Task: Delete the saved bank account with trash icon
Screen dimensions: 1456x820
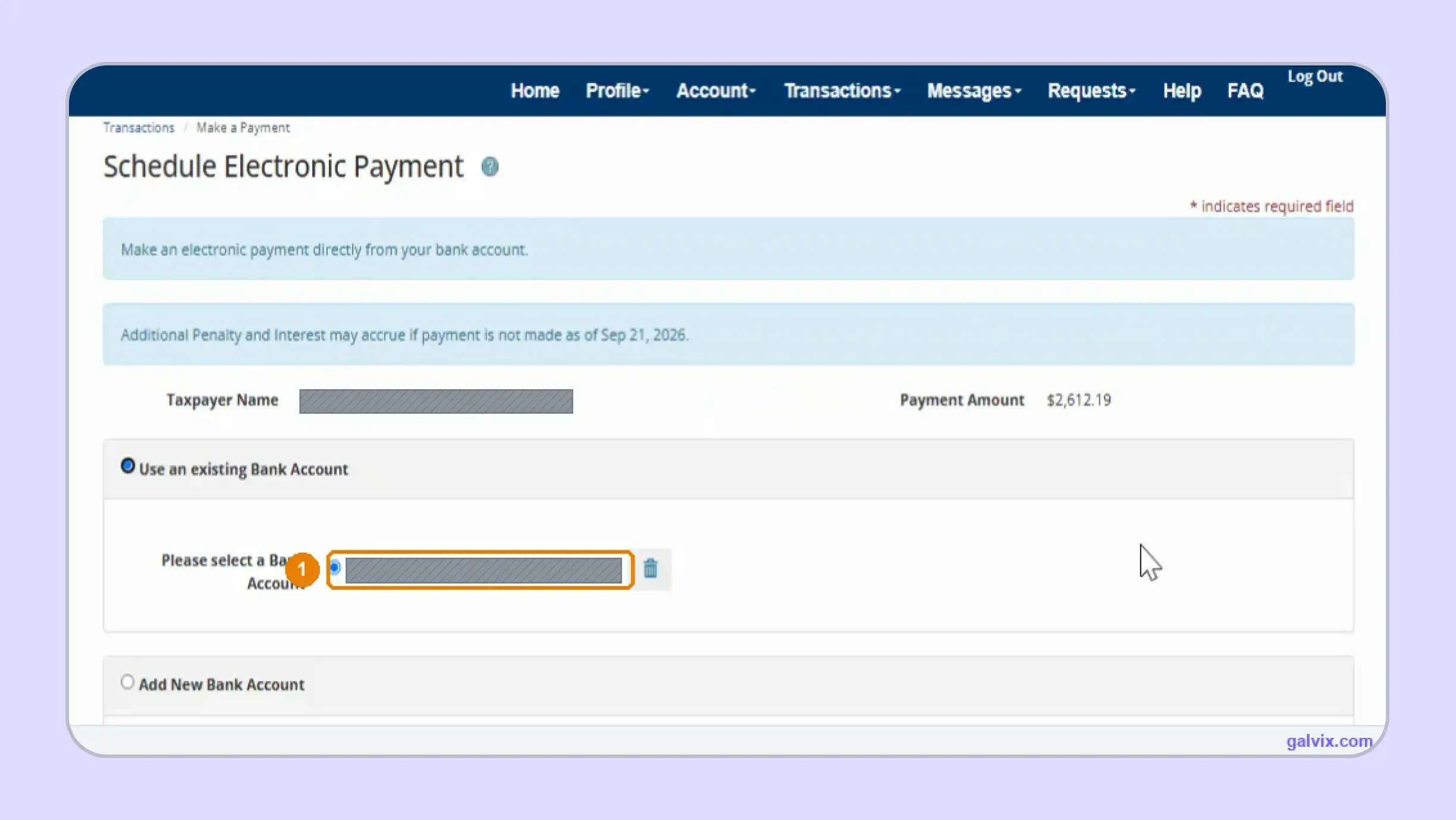Action: pyautogui.click(x=650, y=568)
